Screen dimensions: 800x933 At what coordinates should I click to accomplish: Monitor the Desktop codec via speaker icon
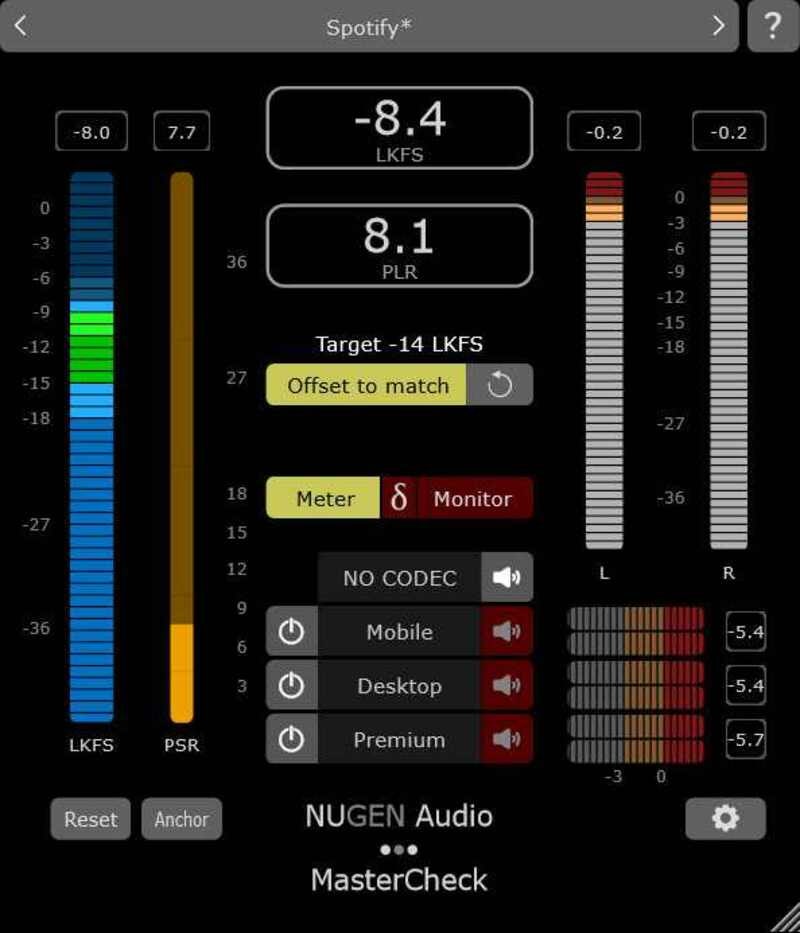[x=507, y=686]
